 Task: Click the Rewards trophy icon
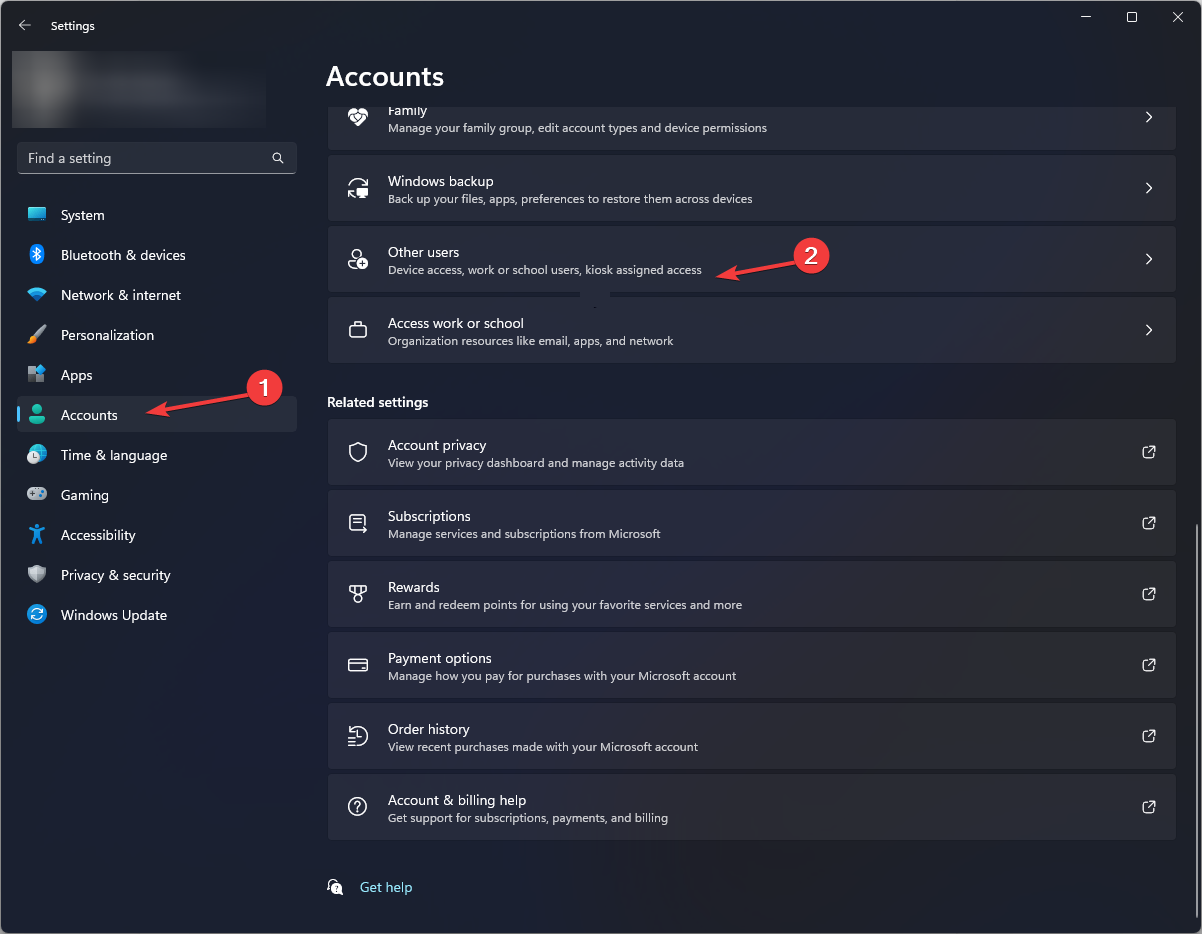pyautogui.click(x=358, y=594)
